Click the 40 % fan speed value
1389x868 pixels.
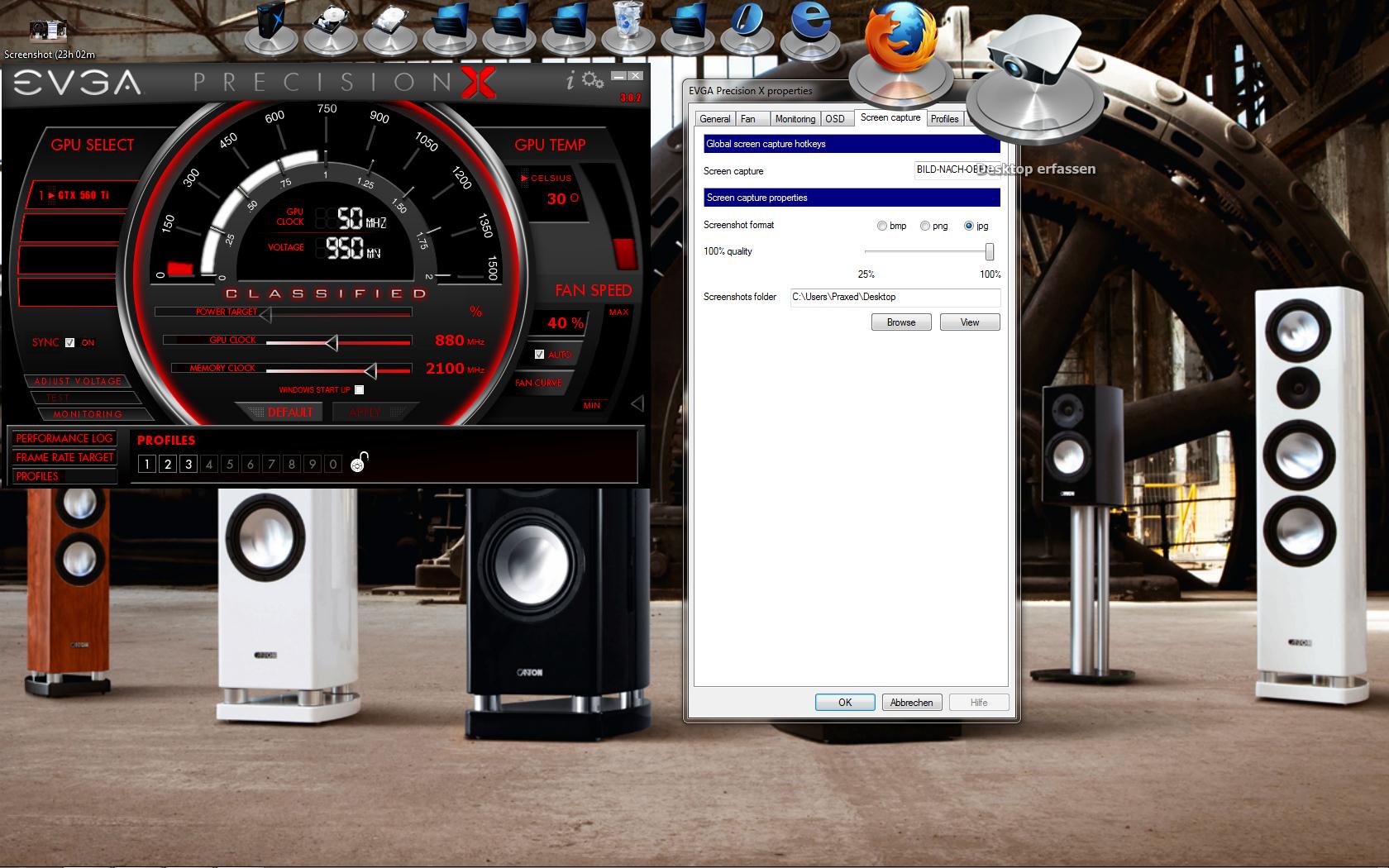566,323
